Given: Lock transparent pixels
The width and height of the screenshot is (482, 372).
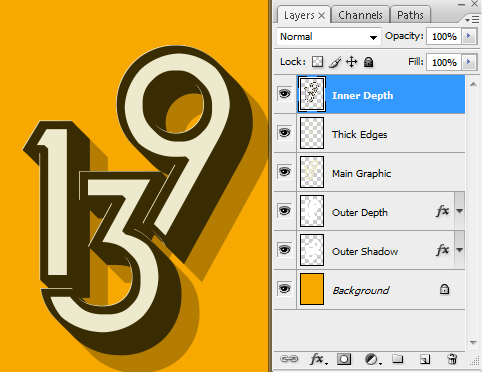Looking at the screenshot, I should (317, 62).
